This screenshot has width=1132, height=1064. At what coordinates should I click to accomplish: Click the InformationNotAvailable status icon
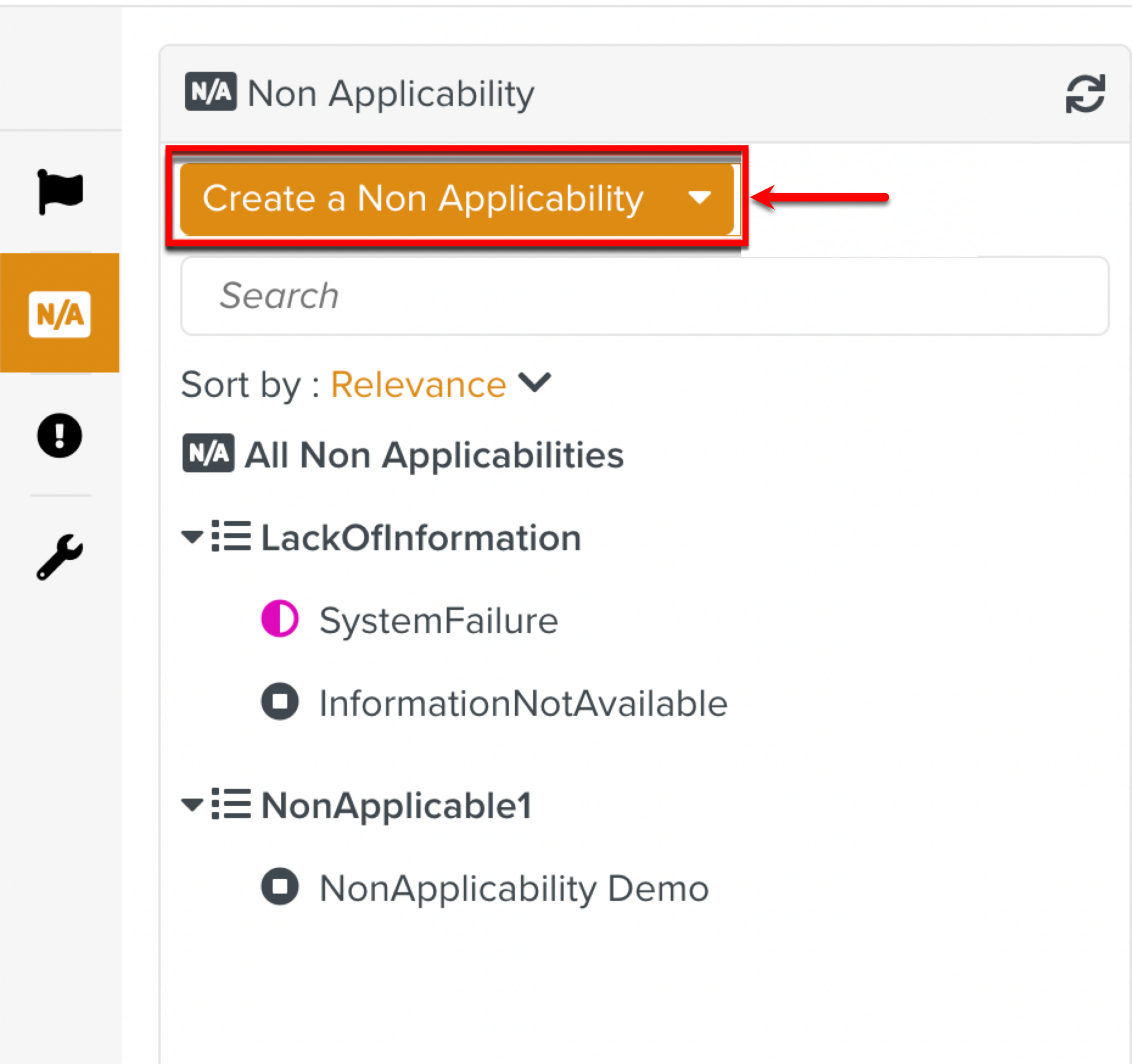(279, 701)
